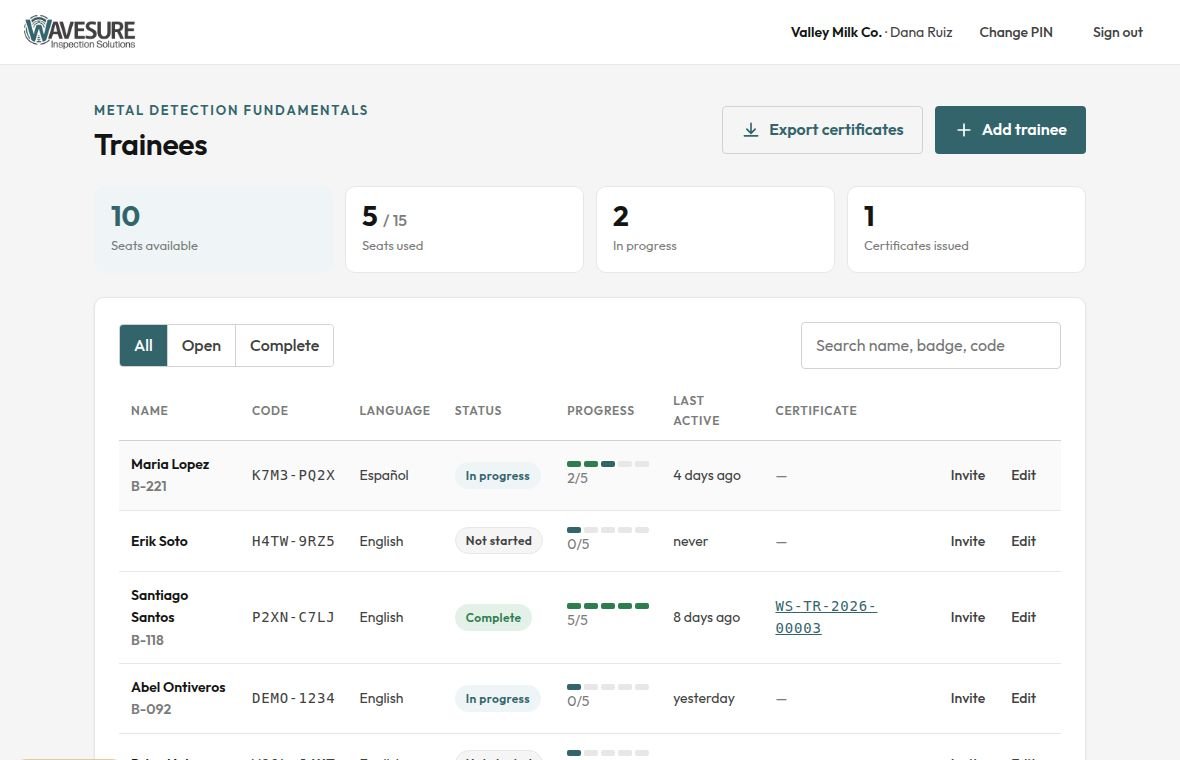Switch to the Complete filter tab
This screenshot has height=760, width=1180.
284,345
